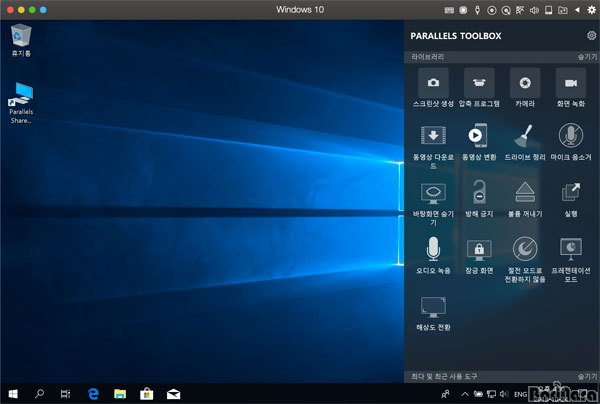The width and height of the screenshot is (600, 404).
Task: Open Parallels Toolbox settings gear
Action: coord(591,36)
